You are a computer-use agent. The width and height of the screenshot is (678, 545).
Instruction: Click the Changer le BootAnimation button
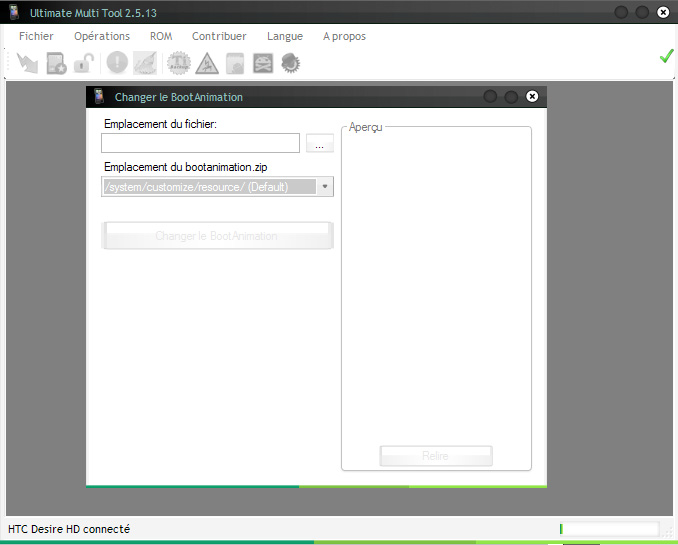click(217, 236)
